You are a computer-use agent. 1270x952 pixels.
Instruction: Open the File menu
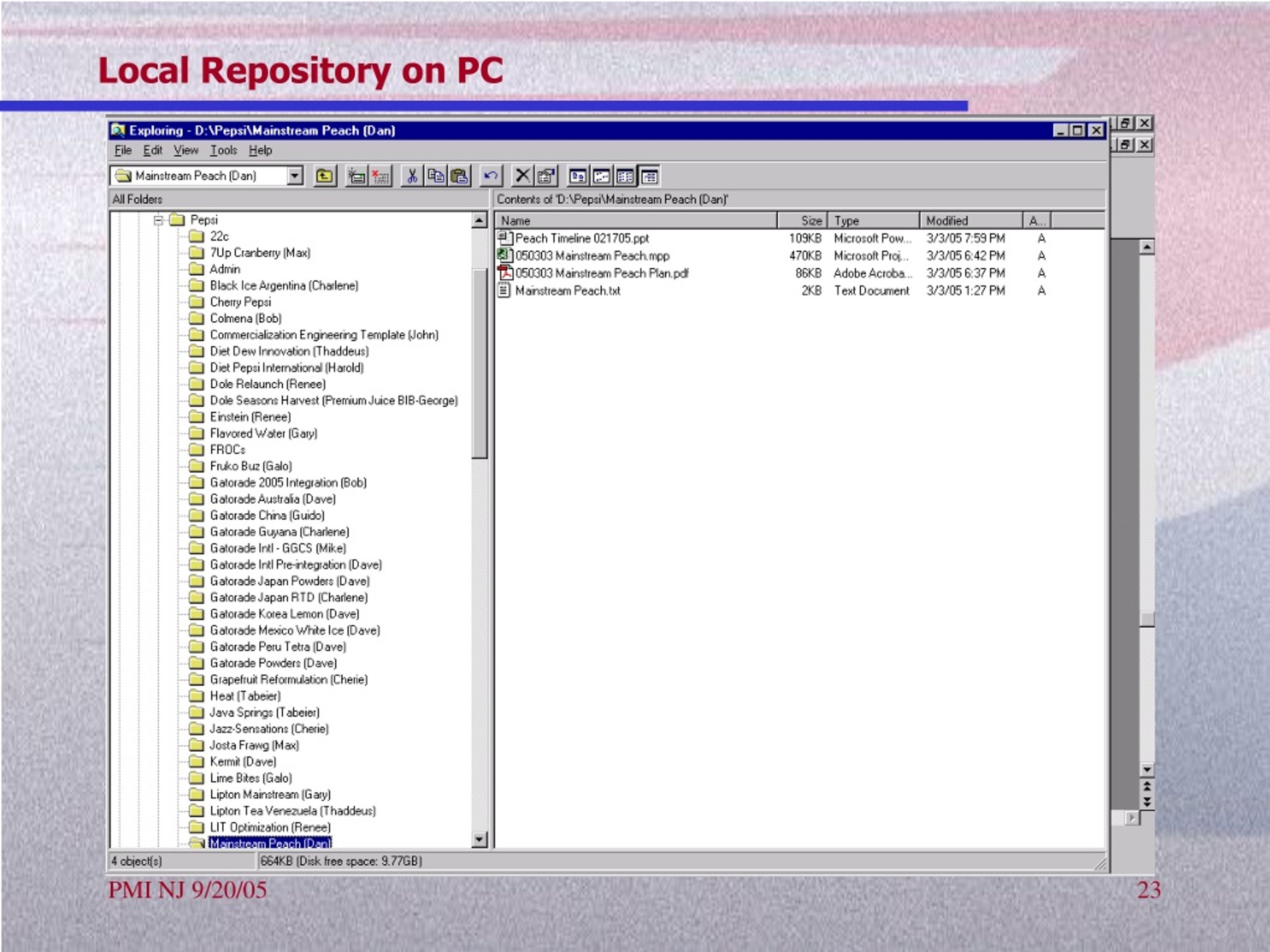[123, 150]
